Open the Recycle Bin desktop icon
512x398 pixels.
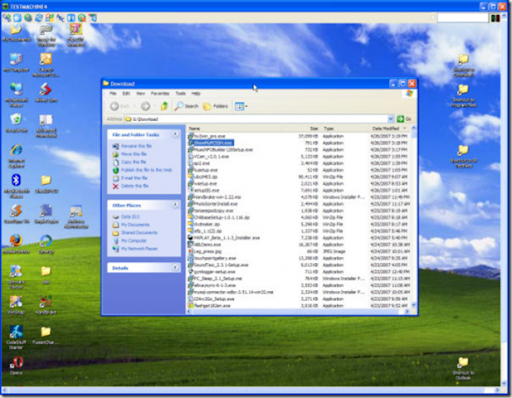[x=16, y=123]
